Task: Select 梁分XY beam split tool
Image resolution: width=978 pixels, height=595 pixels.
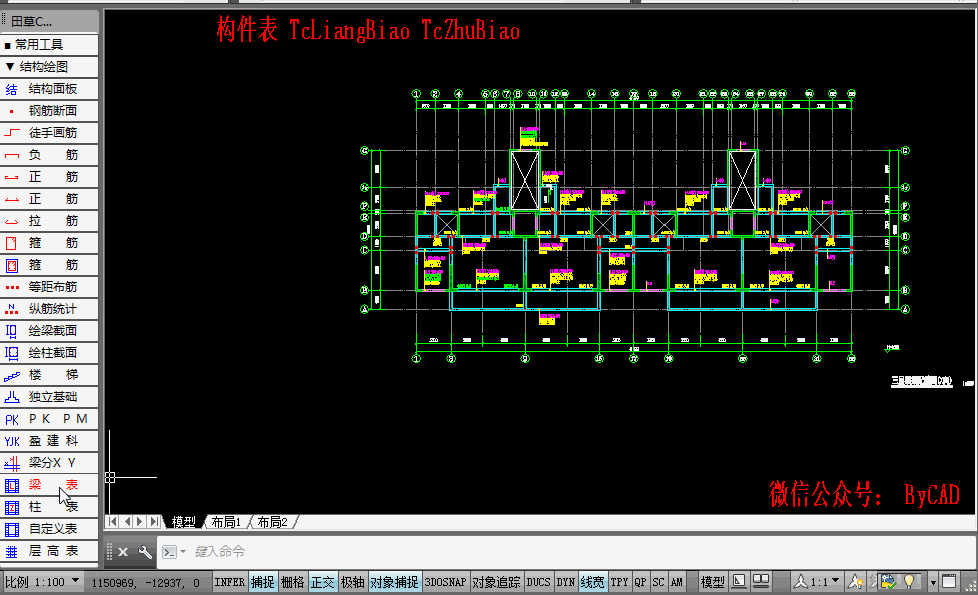Action: [x=49, y=463]
